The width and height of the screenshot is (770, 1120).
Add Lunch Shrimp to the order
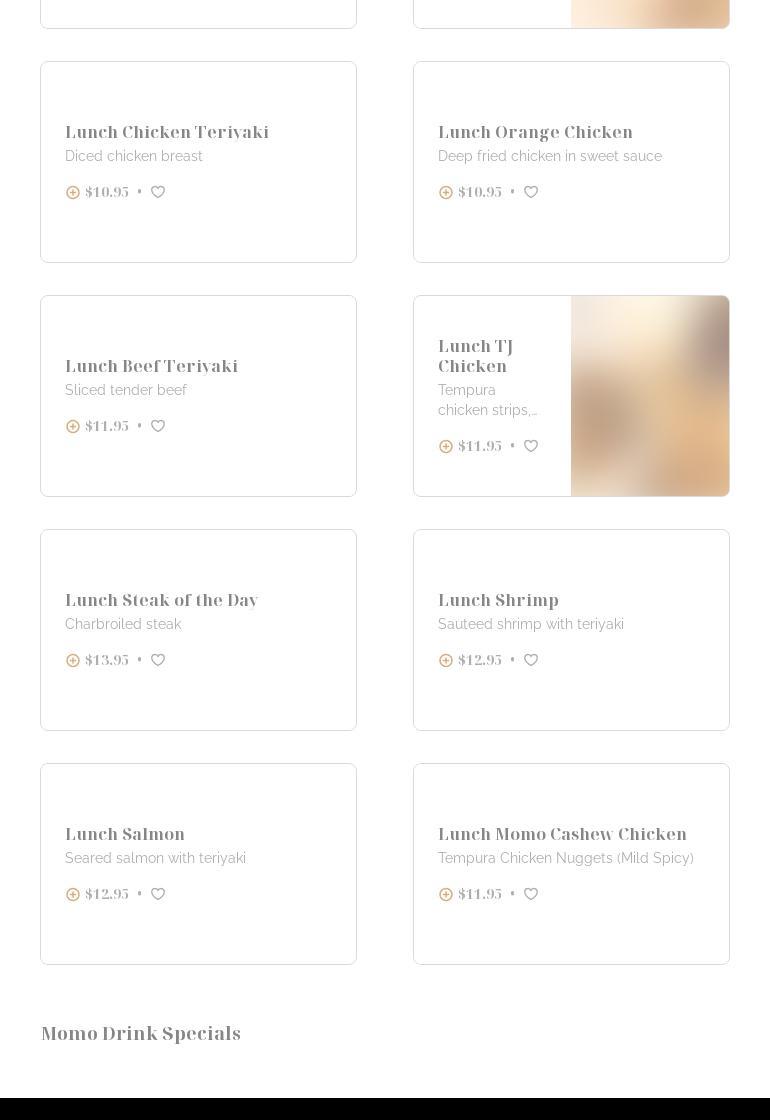pos(446,660)
